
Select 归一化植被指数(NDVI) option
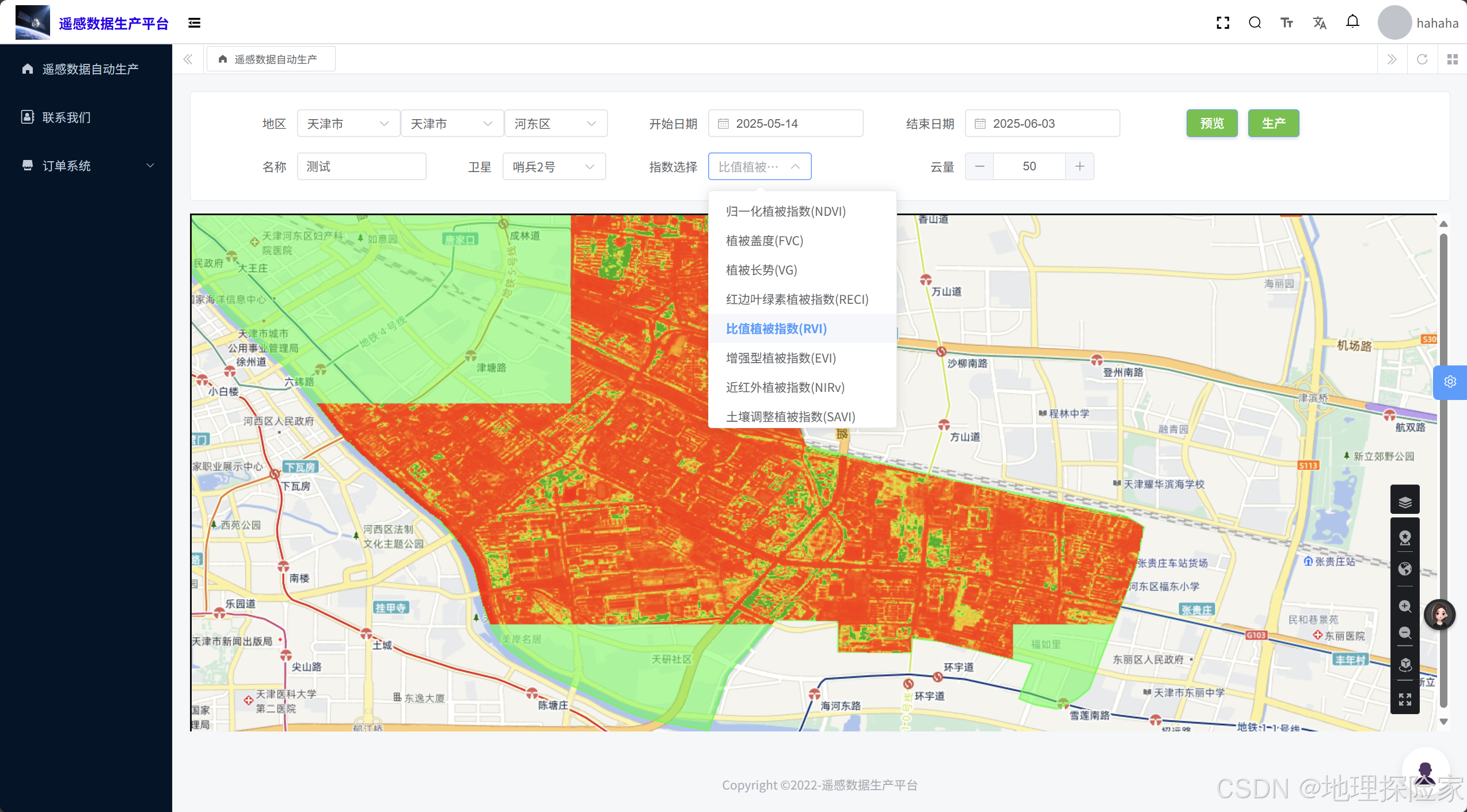785,211
